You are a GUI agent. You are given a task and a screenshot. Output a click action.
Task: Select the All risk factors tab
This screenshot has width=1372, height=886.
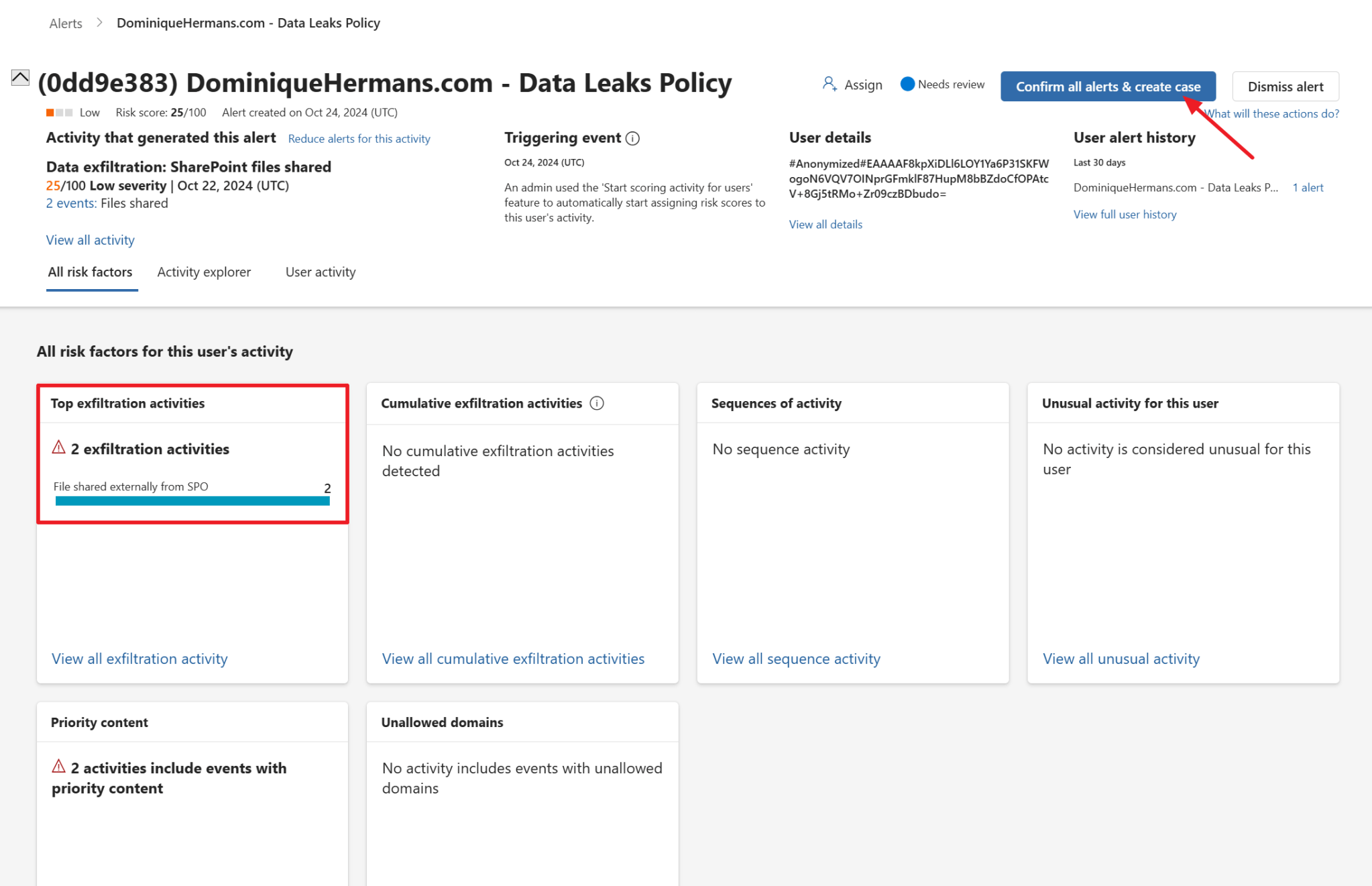(x=91, y=272)
